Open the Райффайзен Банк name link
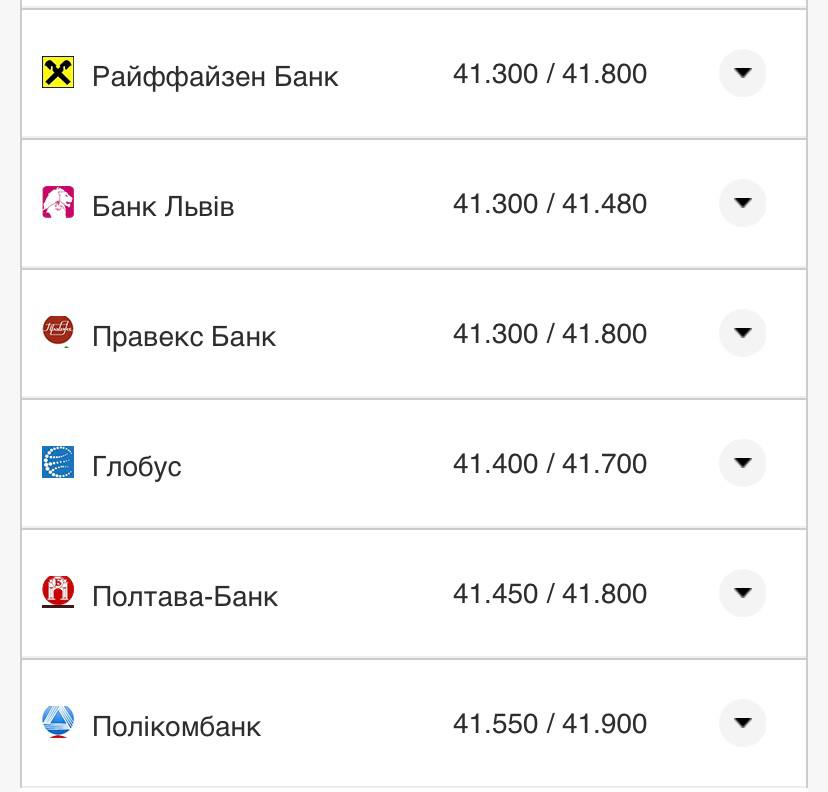The width and height of the screenshot is (828, 792). click(x=215, y=76)
